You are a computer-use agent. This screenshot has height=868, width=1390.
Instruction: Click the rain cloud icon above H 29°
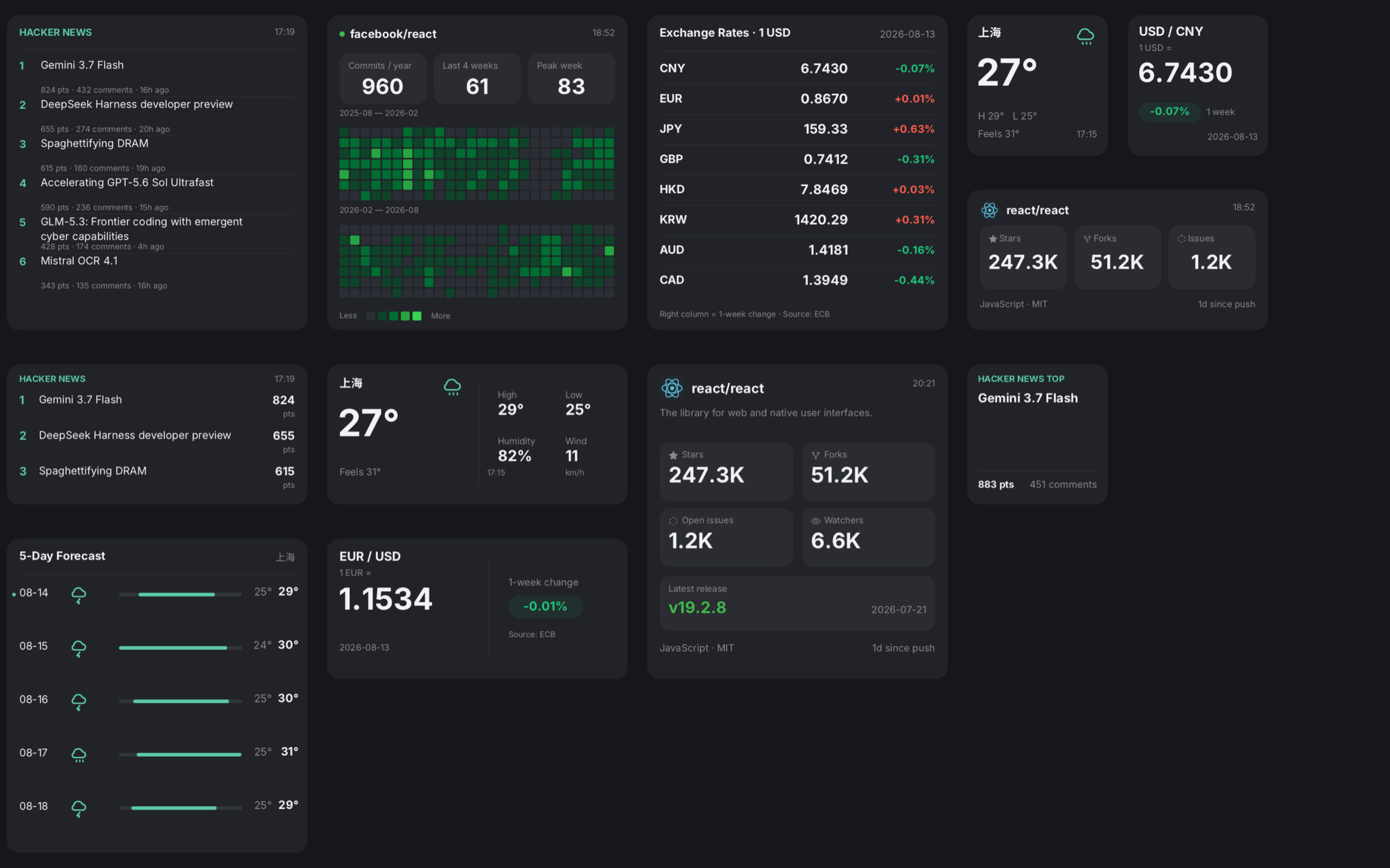tap(1085, 37)
